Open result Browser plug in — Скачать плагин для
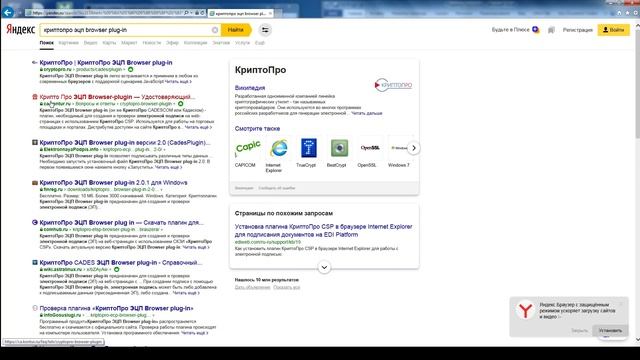The width and height of the screenshot is (640, 360). pos(121,222)
